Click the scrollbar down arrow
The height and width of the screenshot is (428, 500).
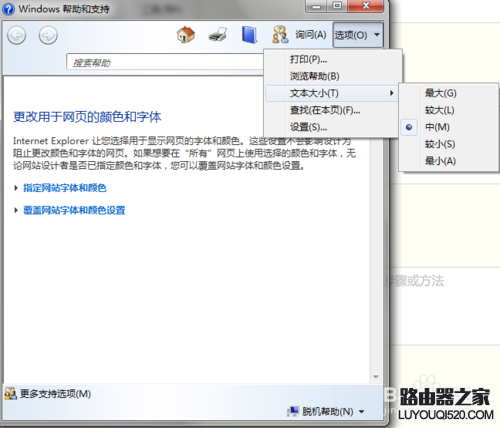(x=376, y=377)
